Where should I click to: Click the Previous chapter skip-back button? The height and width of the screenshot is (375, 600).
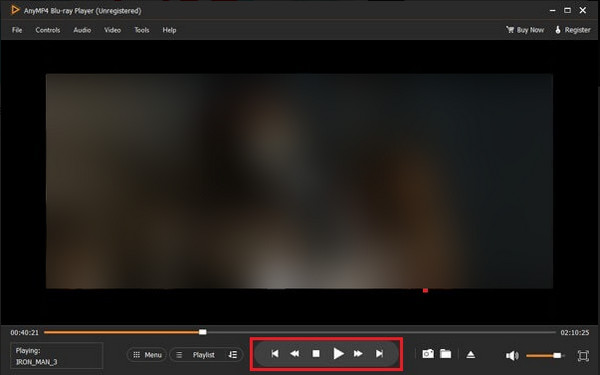pyautogui.click(x=275, y=354)
